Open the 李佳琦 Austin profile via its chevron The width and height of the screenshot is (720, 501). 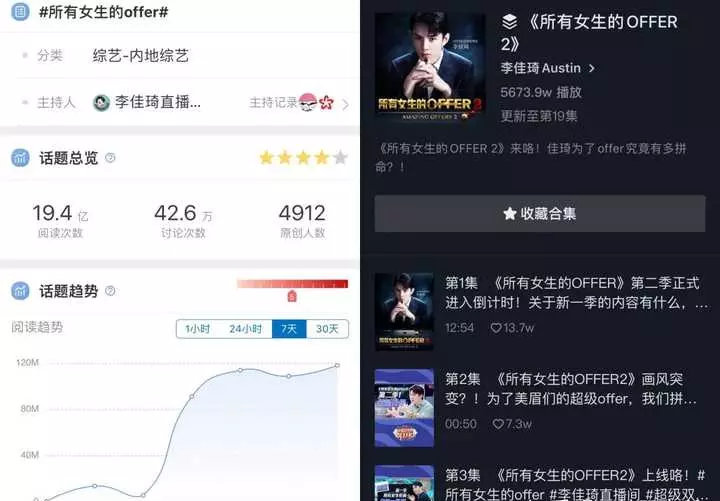coord(591,68)
